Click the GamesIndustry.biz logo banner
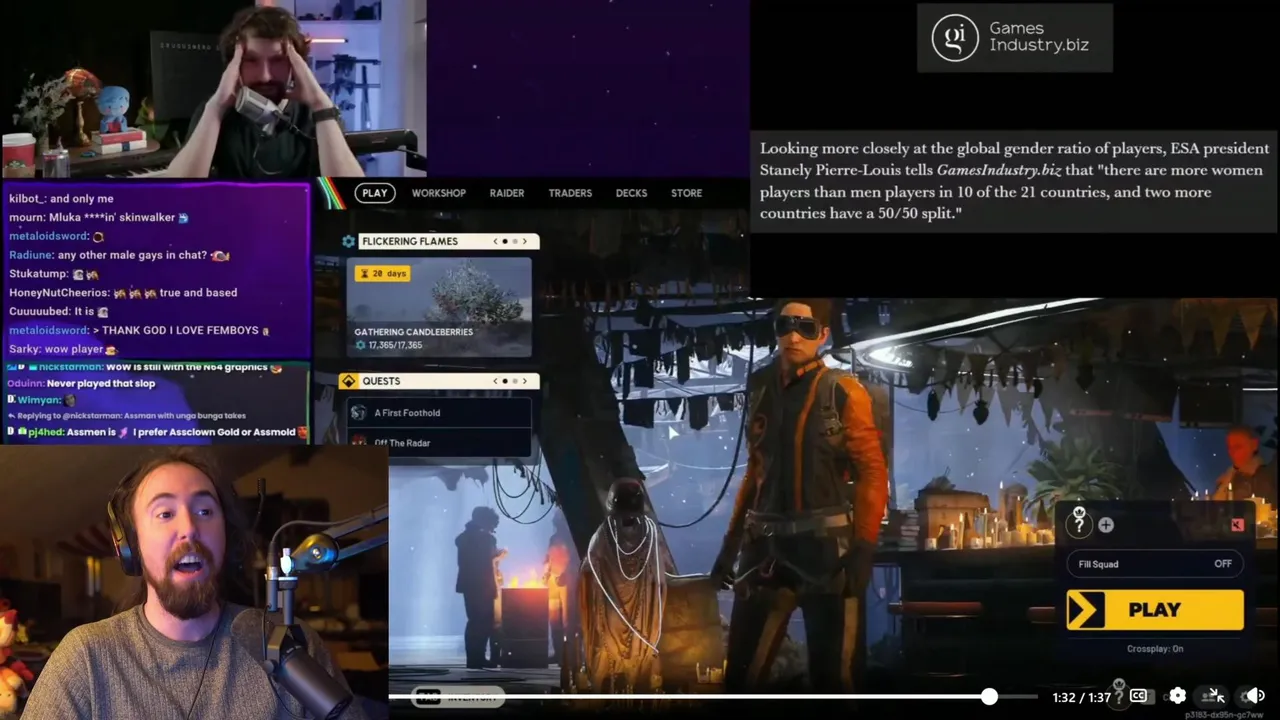 click(x=1014, y=37)
